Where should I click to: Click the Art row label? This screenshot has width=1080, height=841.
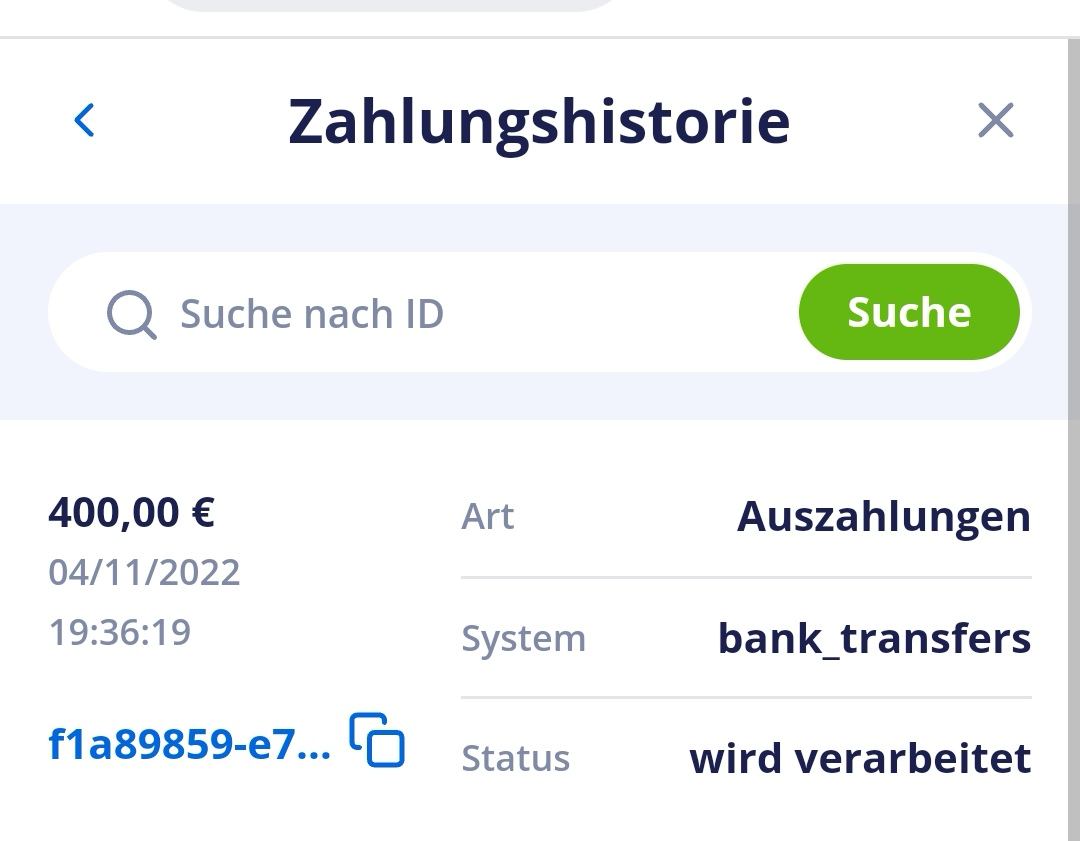point(488,517)
